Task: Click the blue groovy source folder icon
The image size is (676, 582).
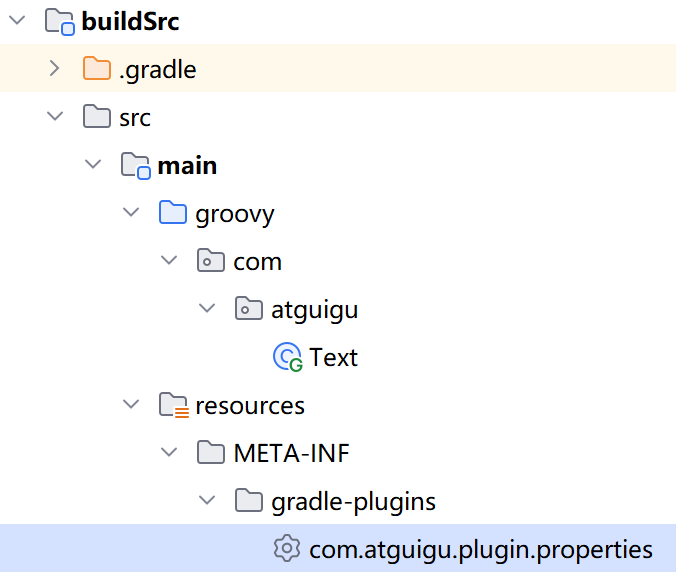Action: point(173,213)
